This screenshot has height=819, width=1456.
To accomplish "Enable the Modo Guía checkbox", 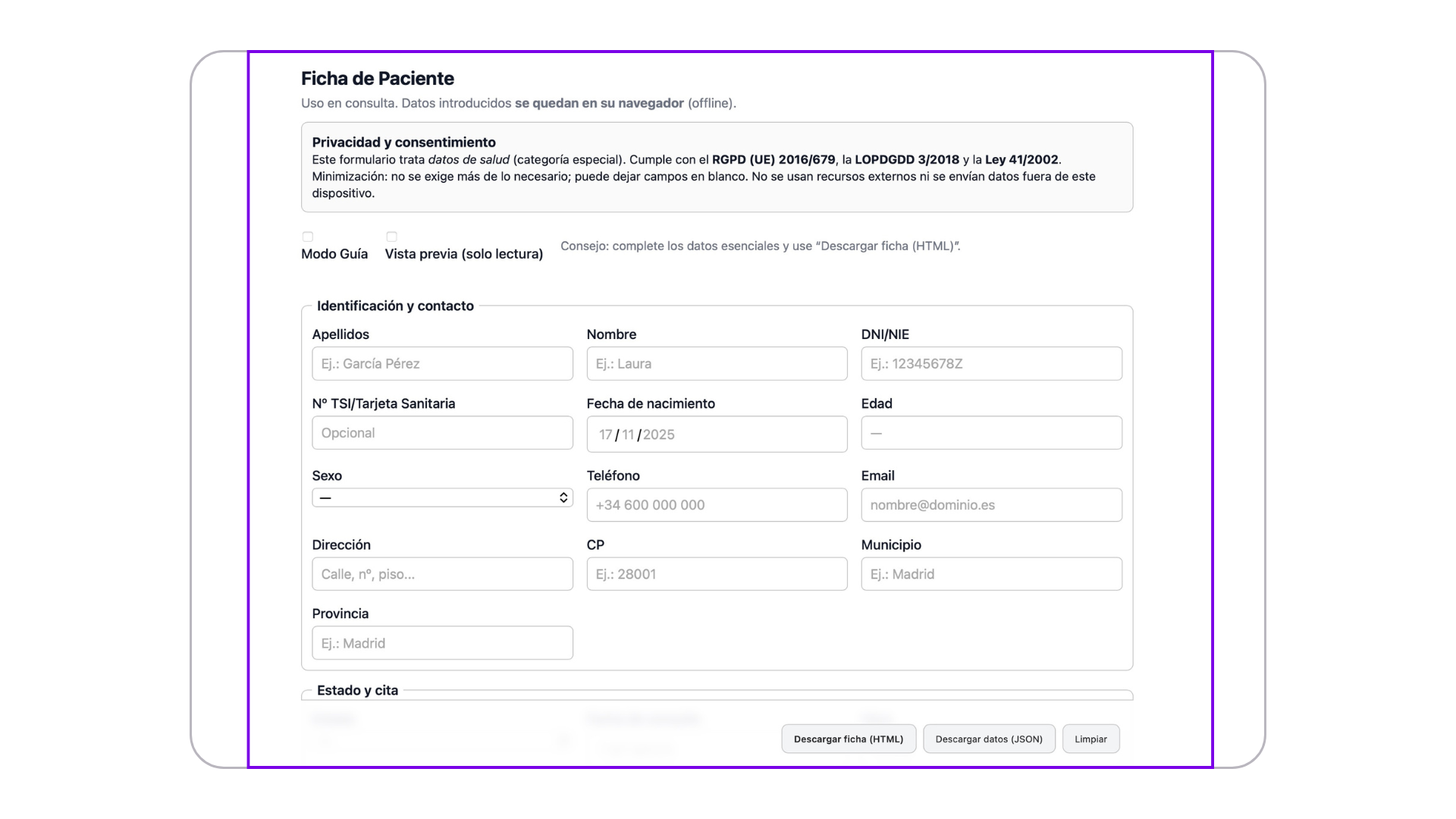I will point(308,237).
